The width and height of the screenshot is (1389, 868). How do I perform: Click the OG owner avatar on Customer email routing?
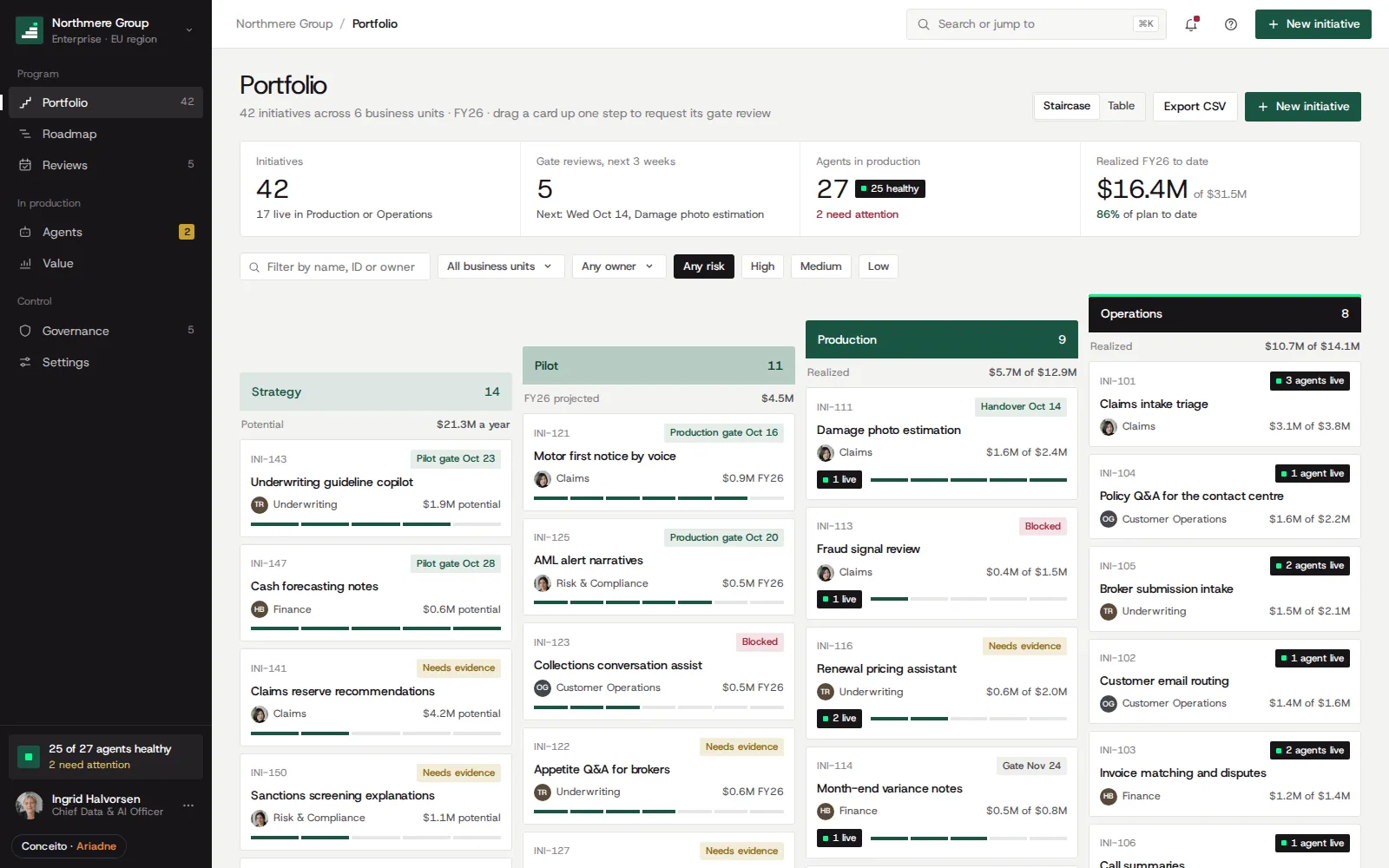pos(1109,704)
